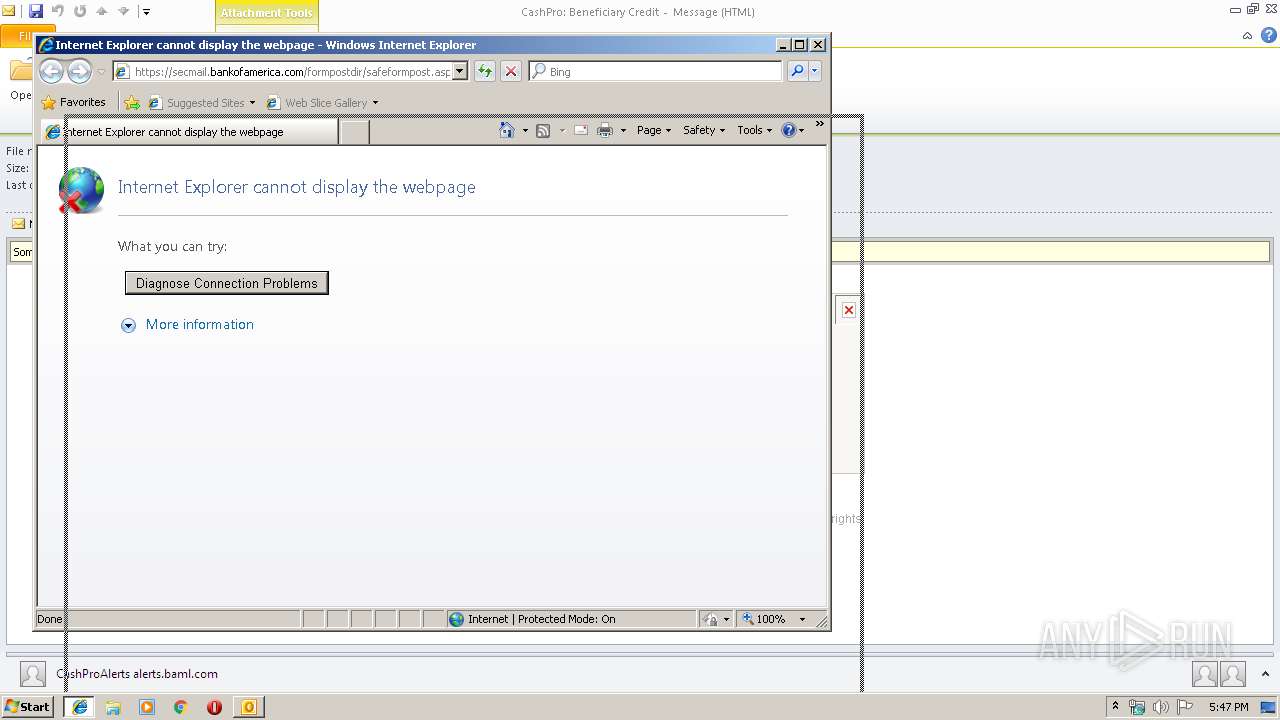This screenshot has width=1280, height=720.
Task: Click the Home icon in command bar
Action: (x=507, y=131)
